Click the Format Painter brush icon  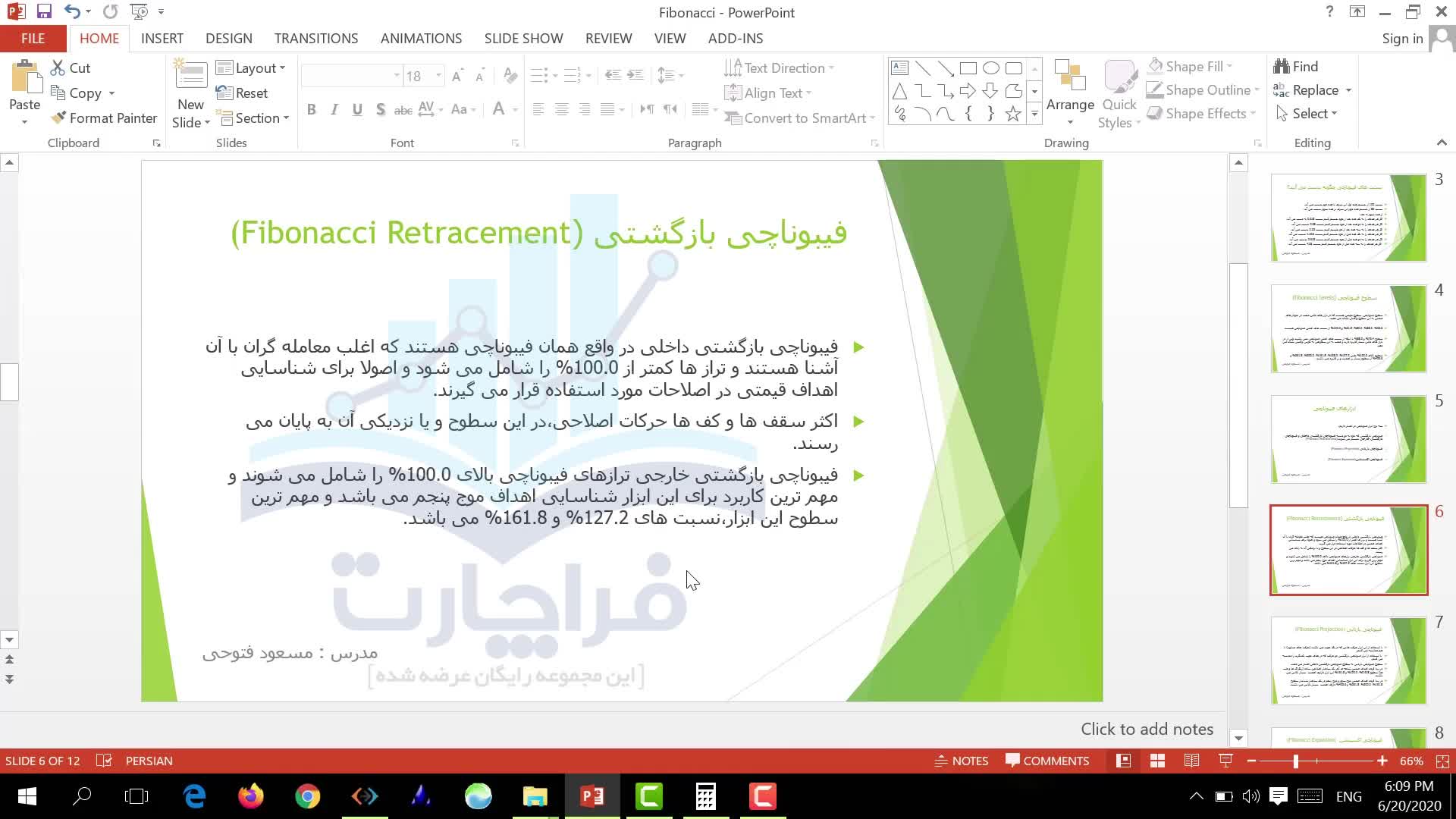coord(58,118)
